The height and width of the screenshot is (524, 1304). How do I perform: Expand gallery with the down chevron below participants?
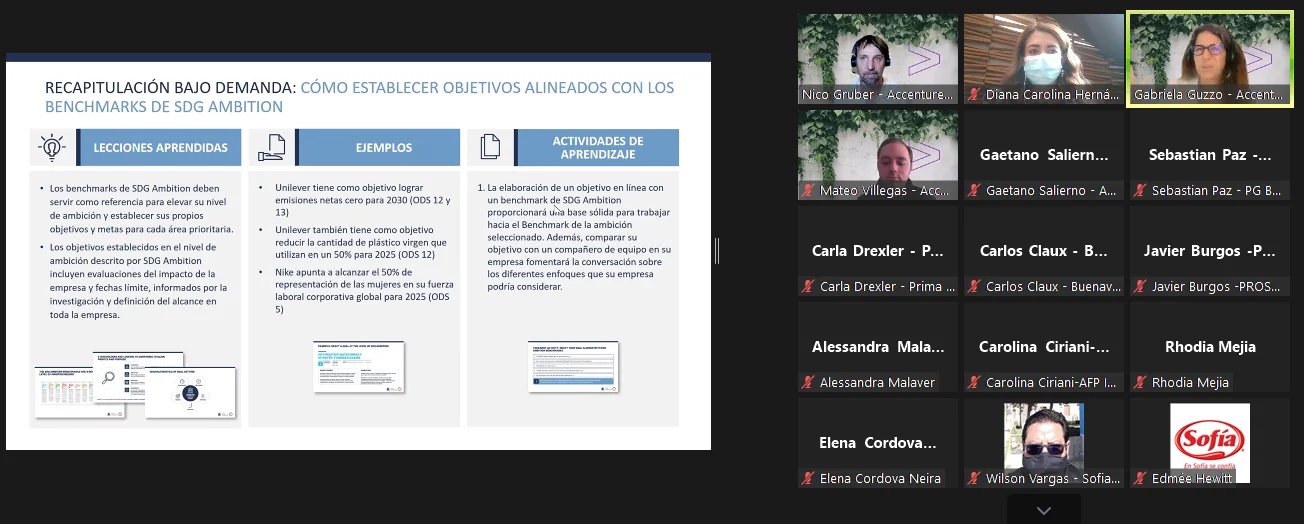[1044, 510]
